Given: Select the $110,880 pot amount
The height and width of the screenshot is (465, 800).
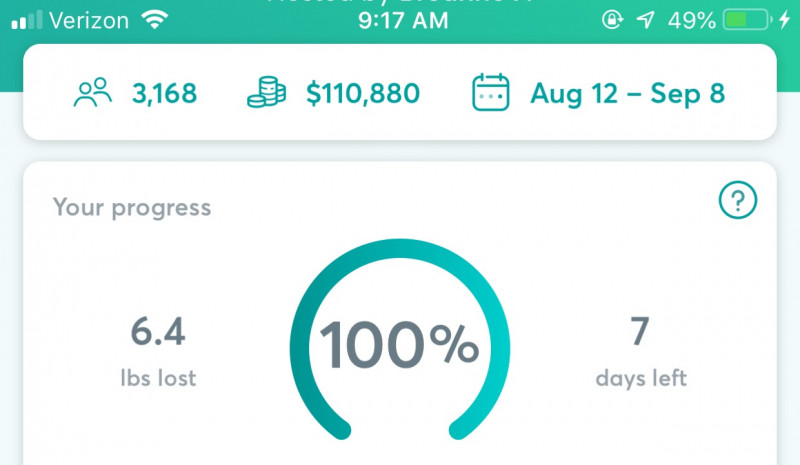Looking at the screenshot, I should tap(363, 93).
